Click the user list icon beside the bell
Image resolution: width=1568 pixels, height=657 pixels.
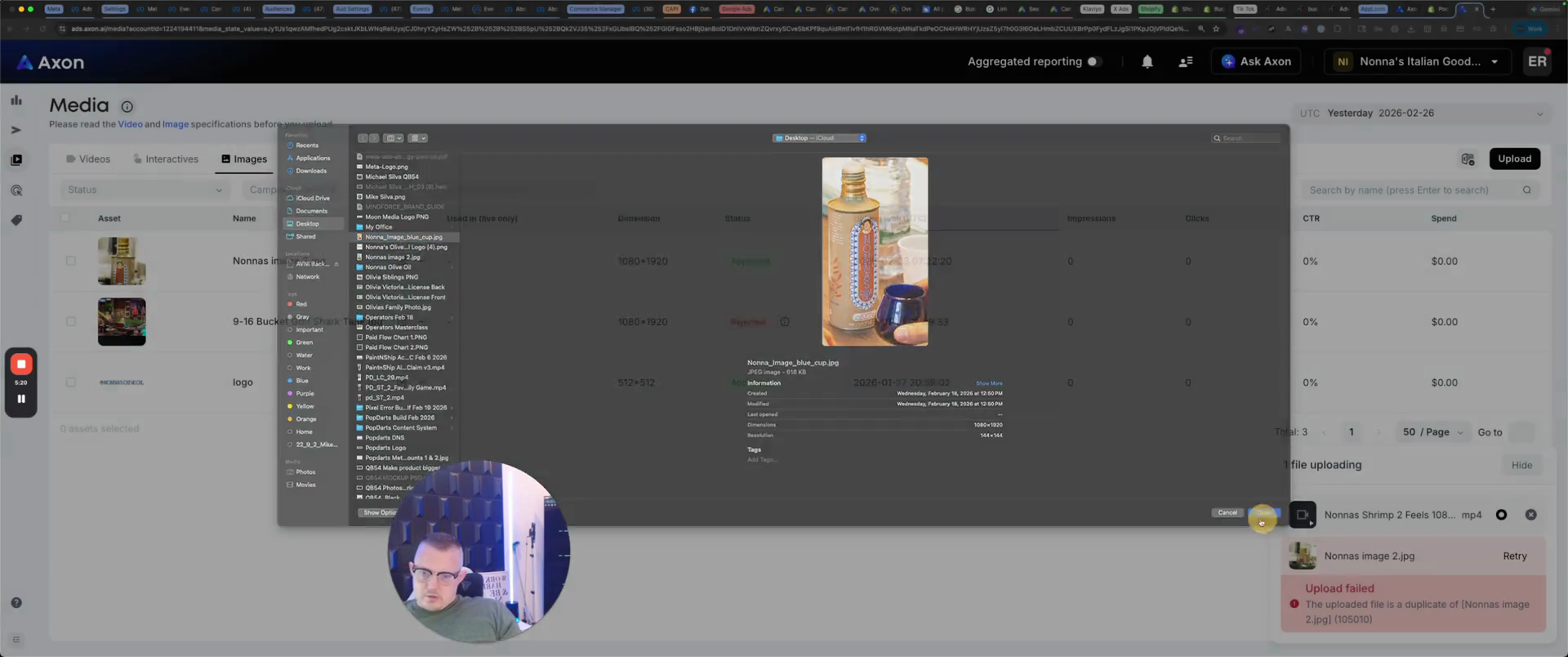coord(1185,62)
